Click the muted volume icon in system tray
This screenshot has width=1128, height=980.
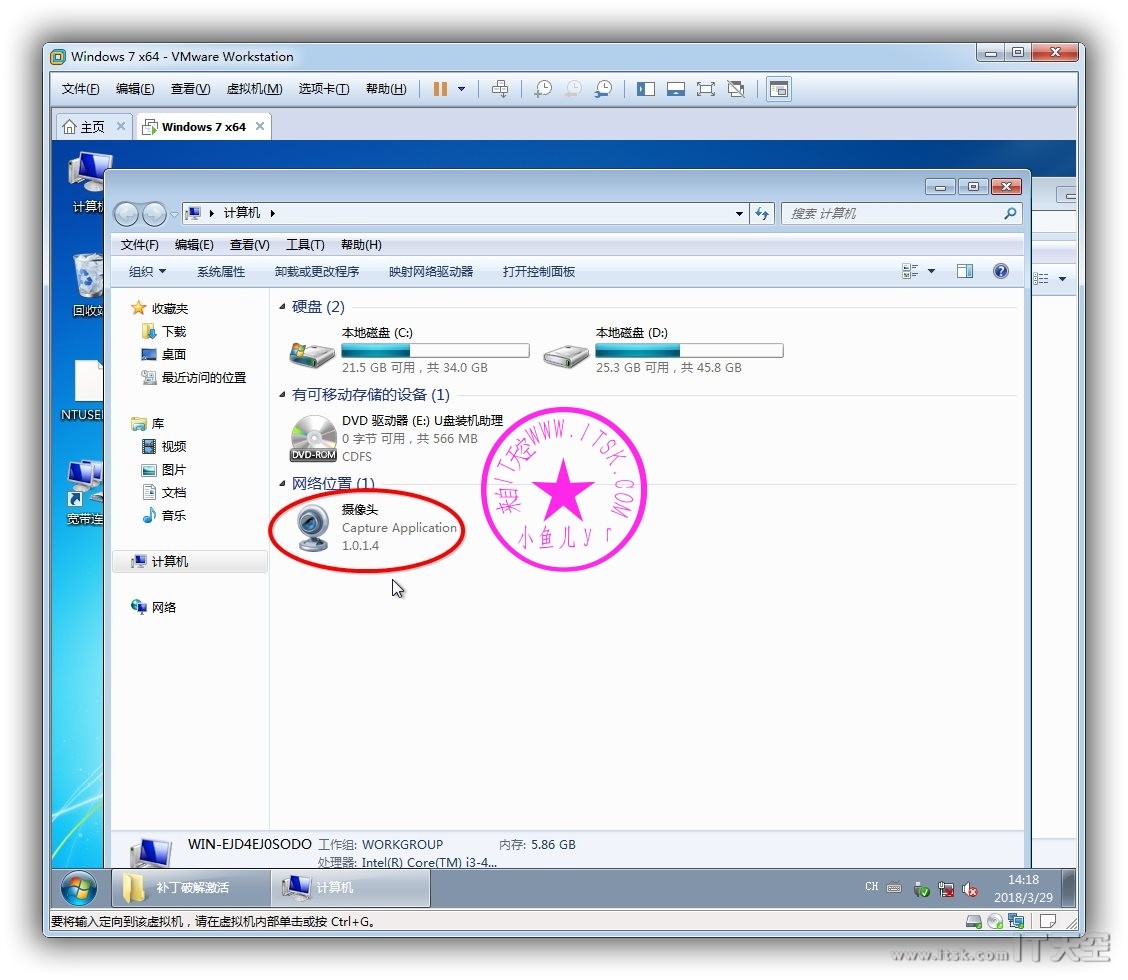pyautogui.click(x=969, y=889)
